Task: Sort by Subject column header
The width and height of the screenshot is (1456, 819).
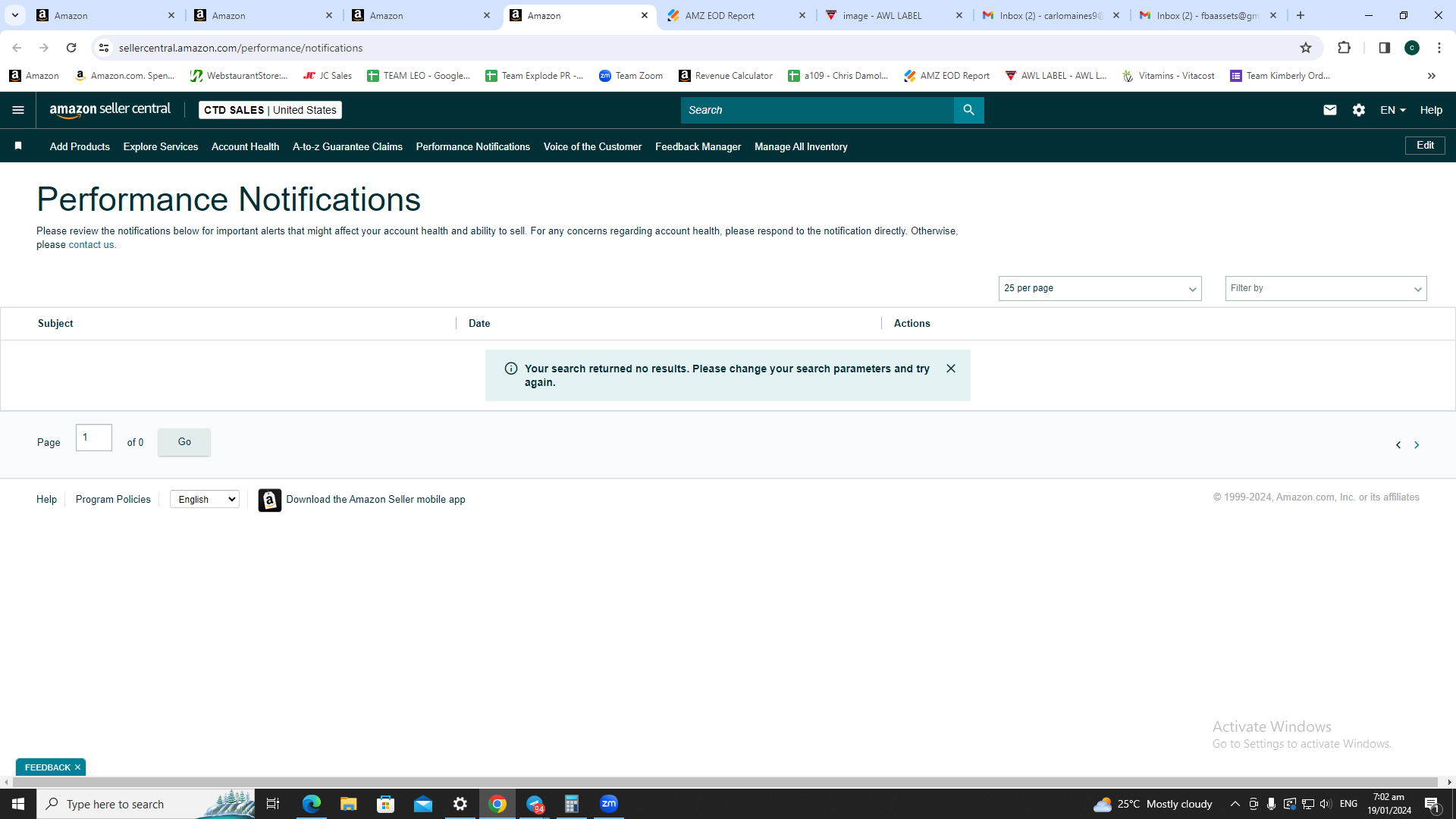Action: (55, 323)
